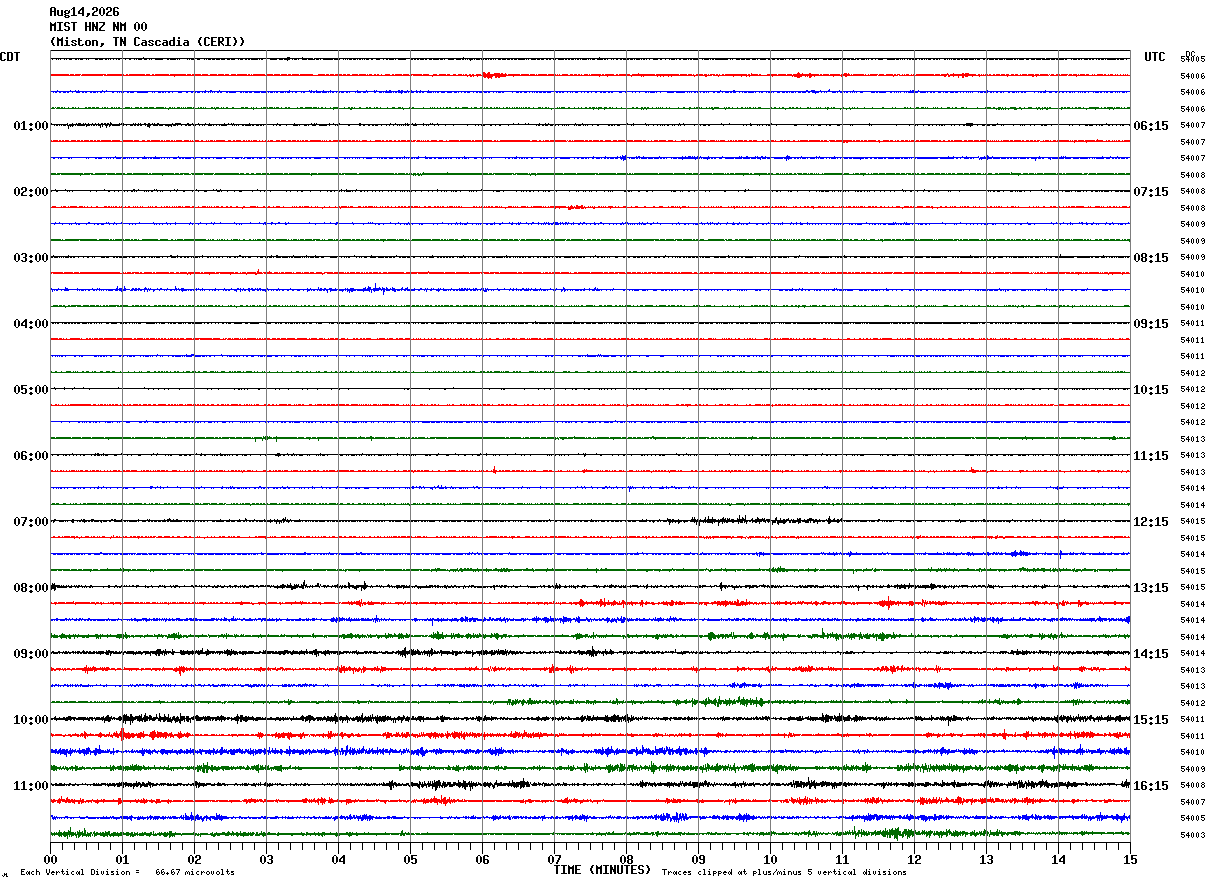
Task: Click the 15:15 UTC time label
Action: pyautogui.click(x=1150, y=720)
